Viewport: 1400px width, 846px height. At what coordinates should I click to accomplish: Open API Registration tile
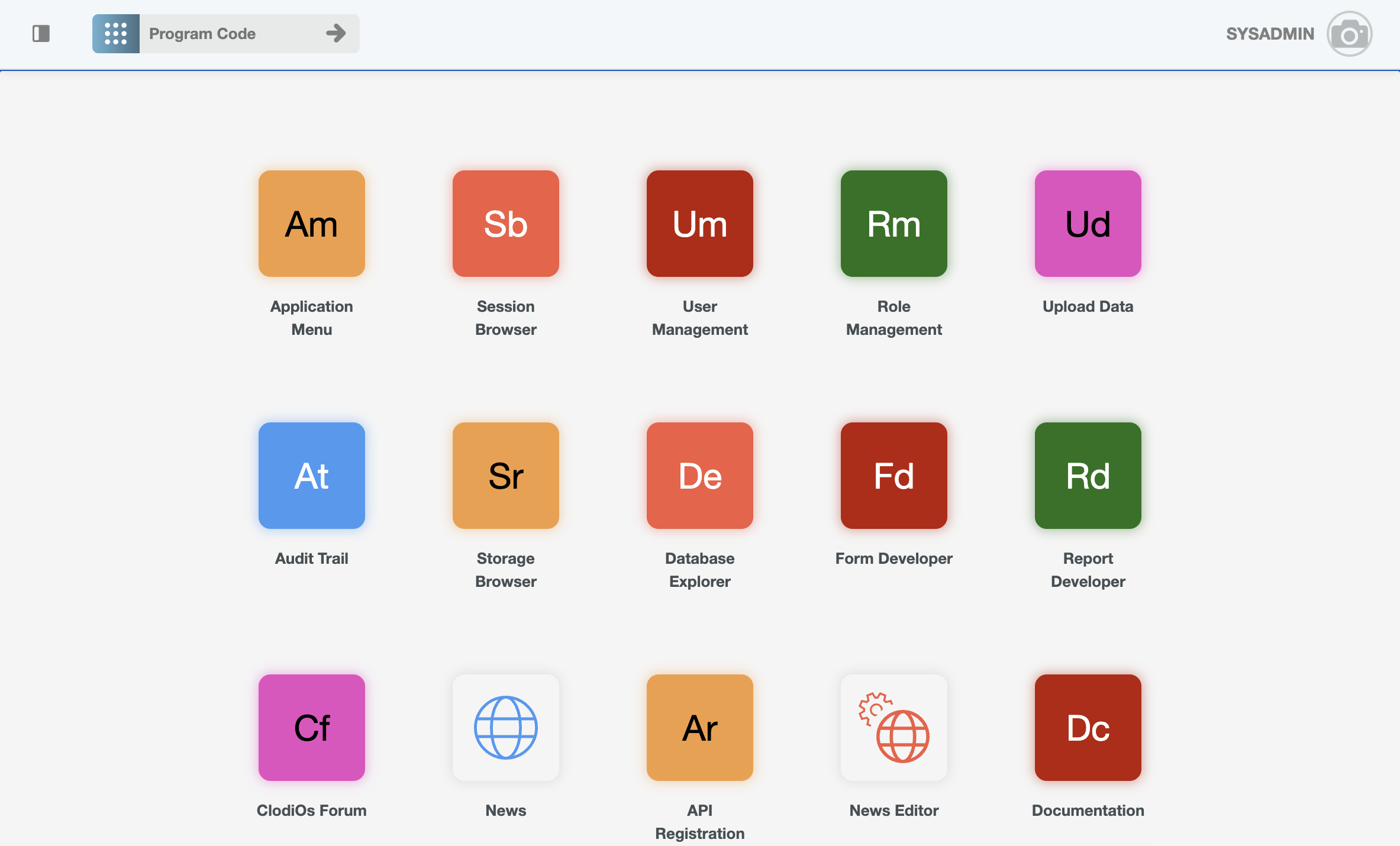coord(699,728)
